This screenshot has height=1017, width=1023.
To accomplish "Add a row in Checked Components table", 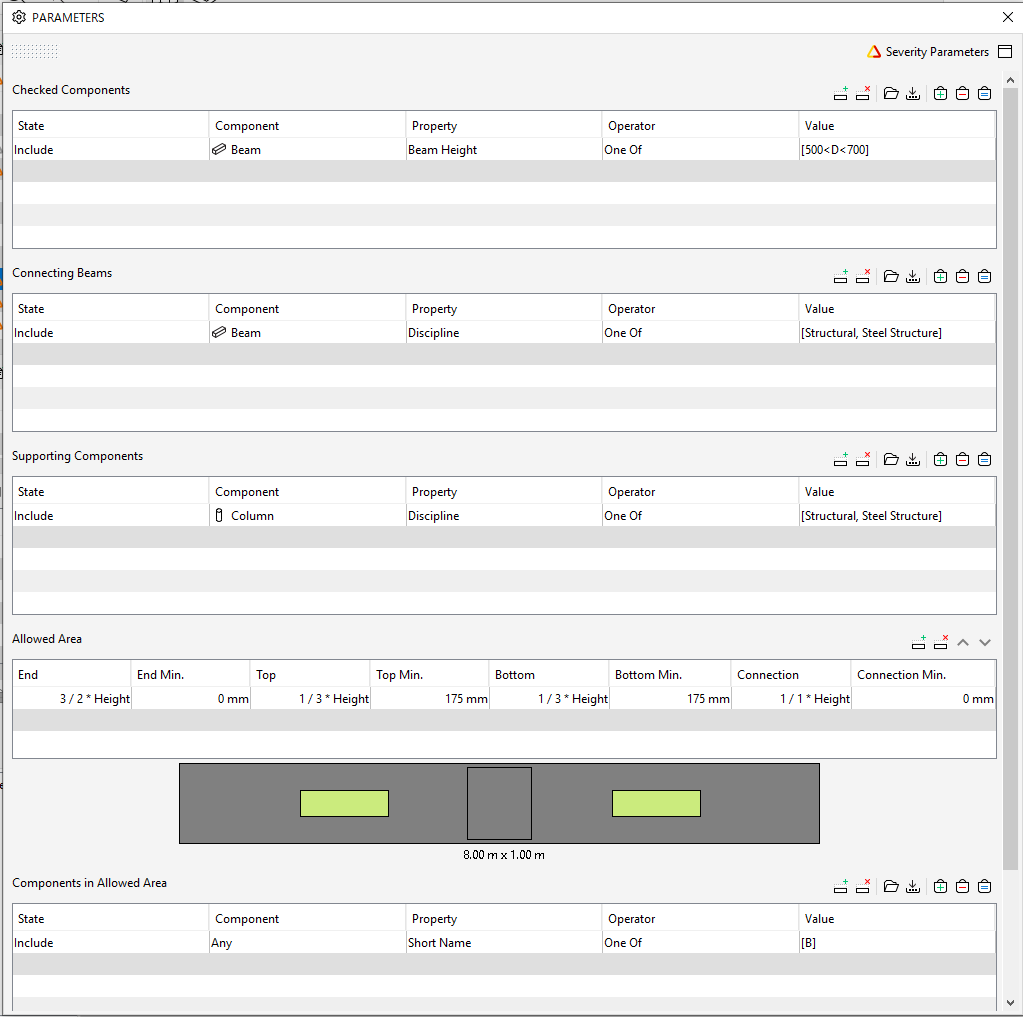I will click(840, 93).
